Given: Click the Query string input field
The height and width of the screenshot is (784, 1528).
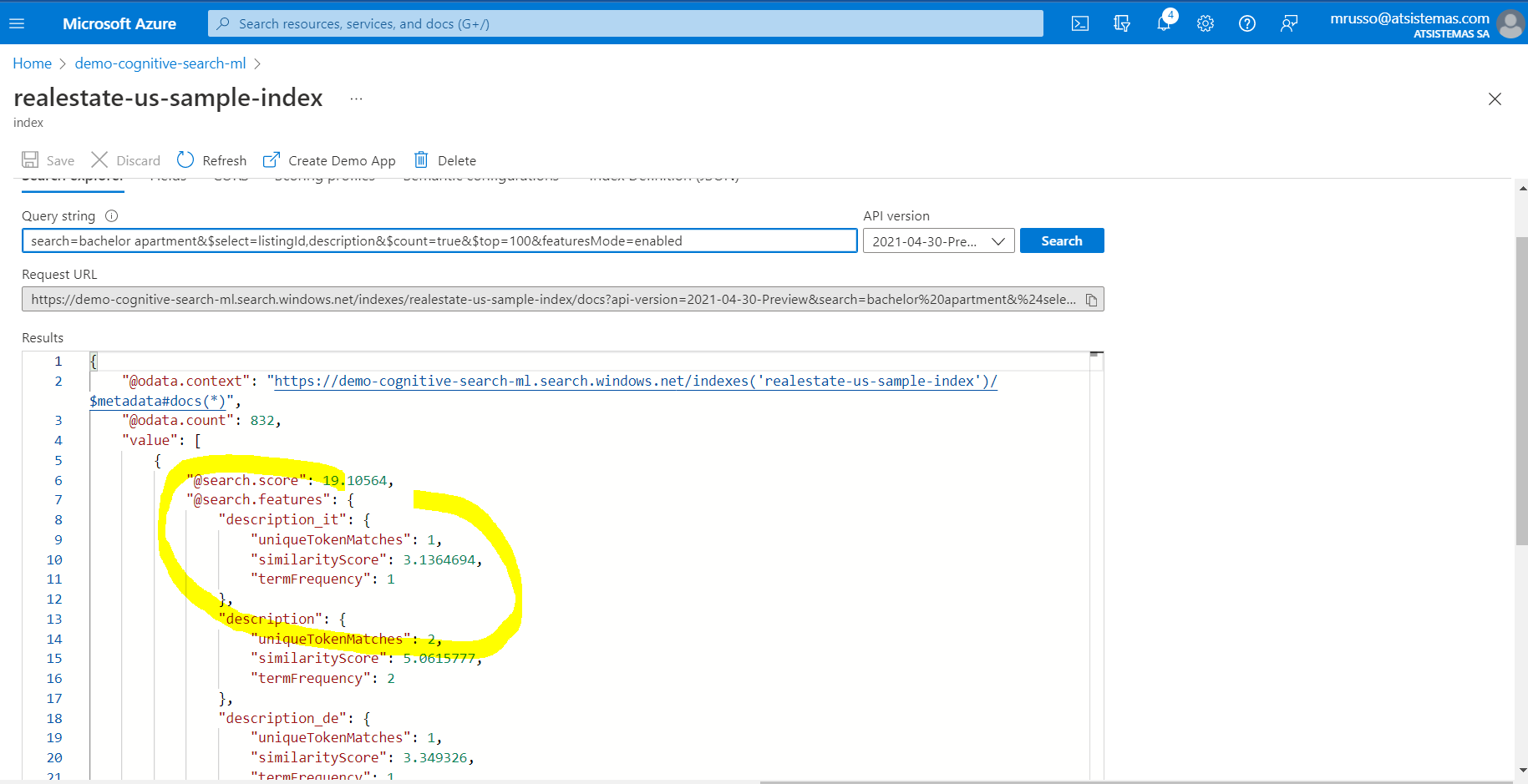Looking at the screenshot, I should (439, 240).
